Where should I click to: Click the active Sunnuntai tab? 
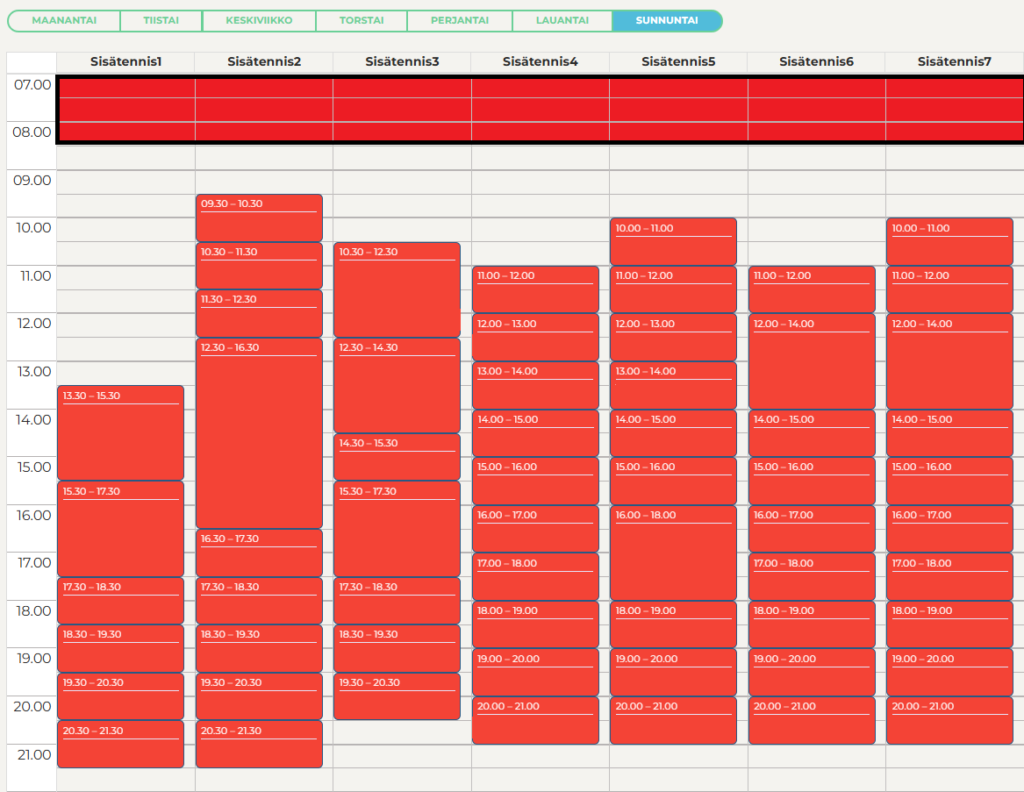(x=667, y=20)
